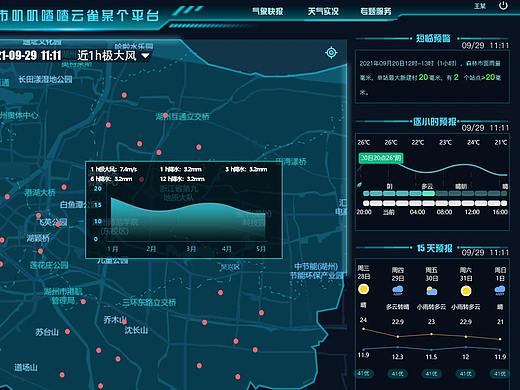Click the station dot beside 苏台山

(67, 331)
